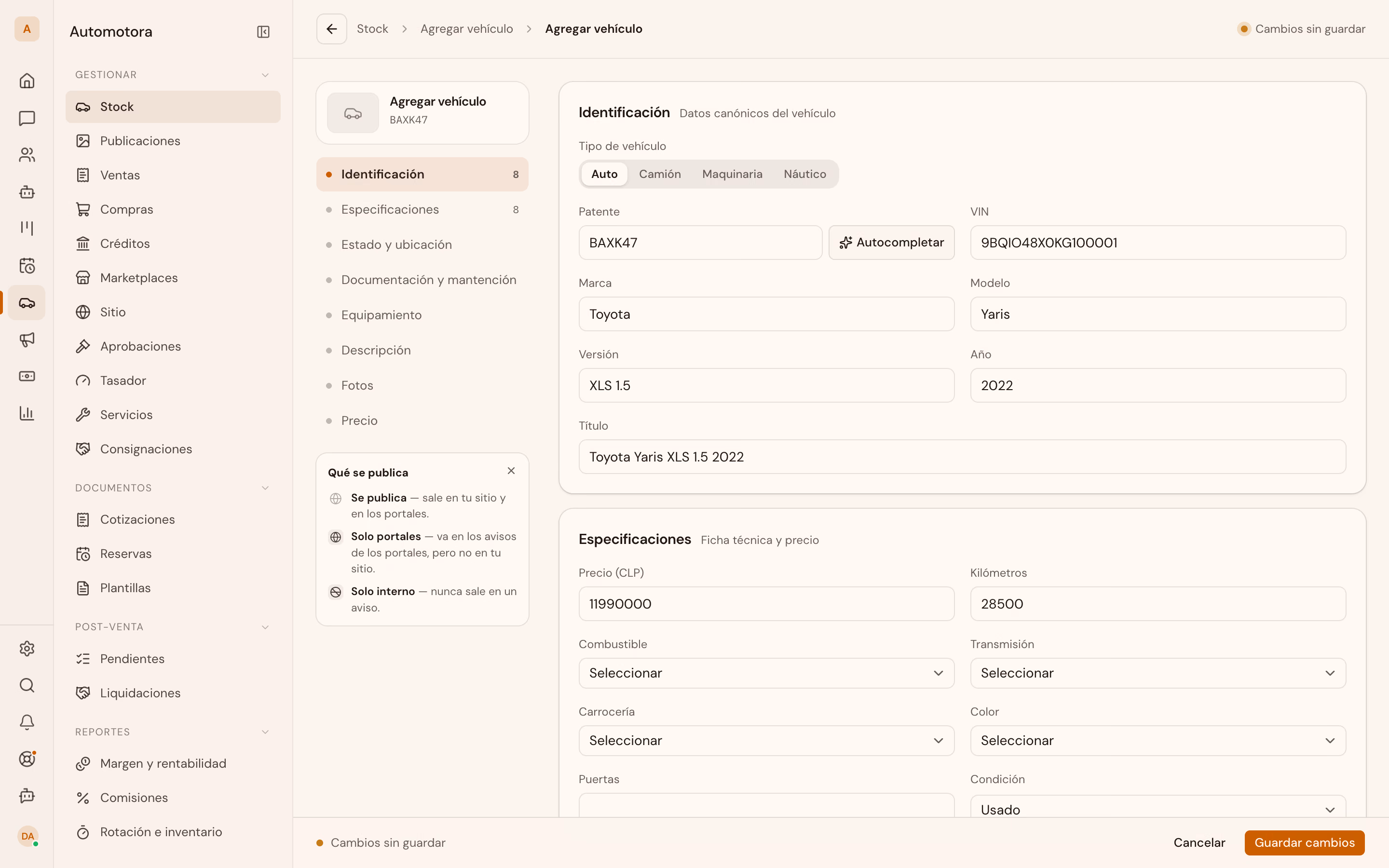
Task: Open Créditos in the sidebar
Action: coord(173,244)
